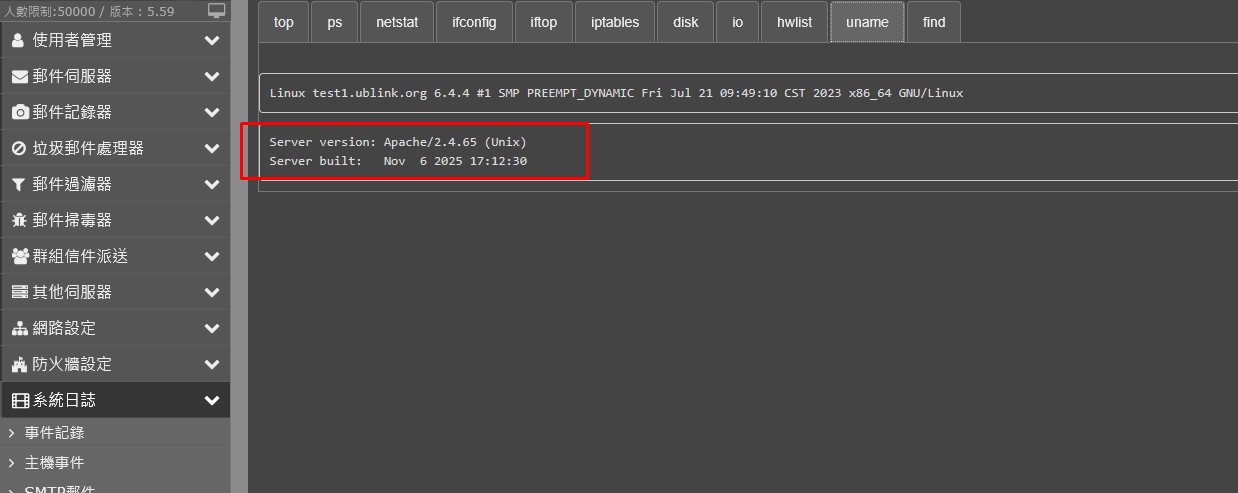The height and width of the screenshot is (493, 1238).
Task: Expand the 其他伺服器 chevron
Action: pyautogui.click(x=211, y=293)
